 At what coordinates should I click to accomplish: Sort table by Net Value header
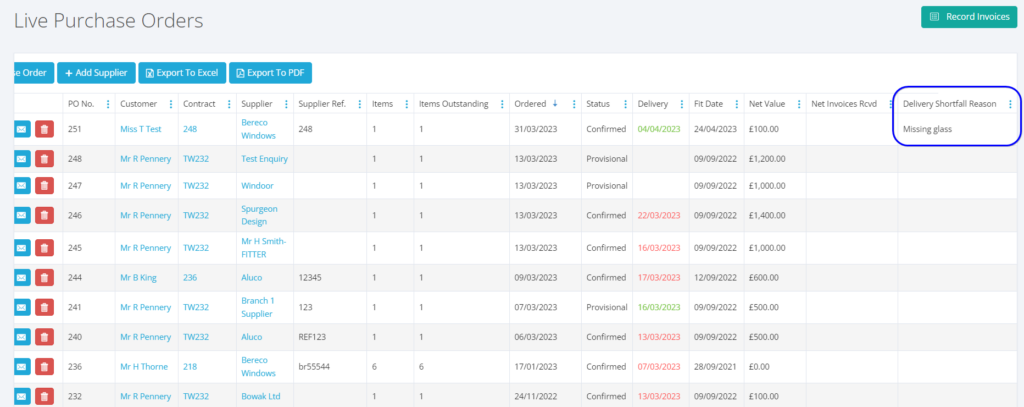[767, 104]
